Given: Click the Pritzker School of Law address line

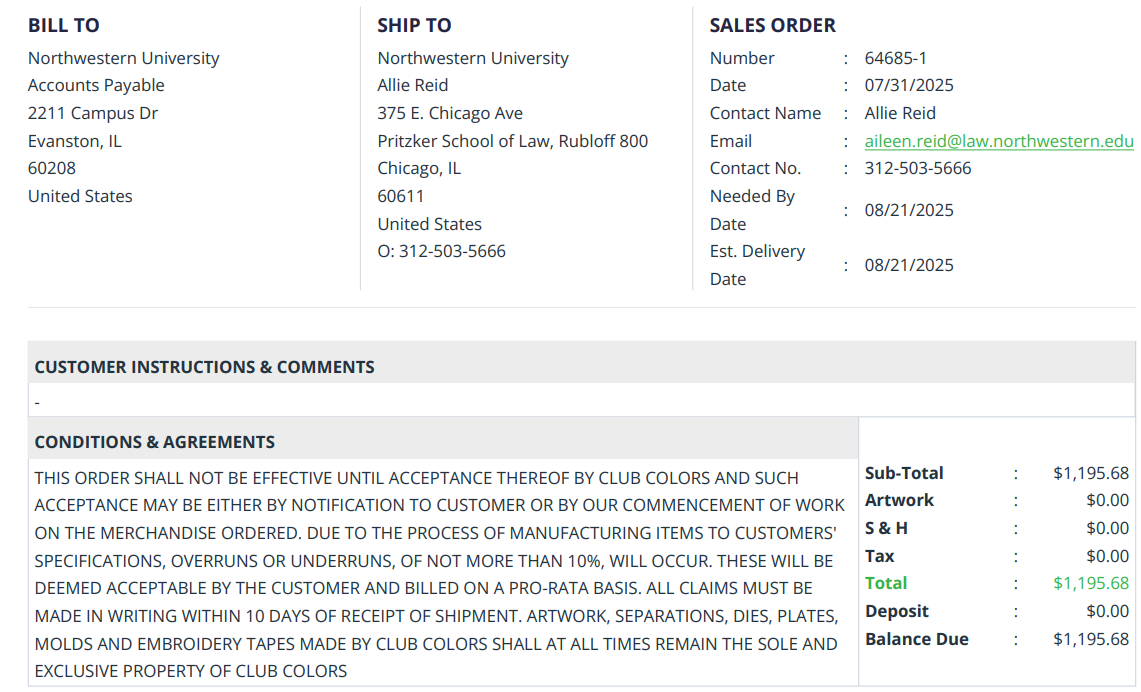Looking at the screenshot, I should (512, 141).
